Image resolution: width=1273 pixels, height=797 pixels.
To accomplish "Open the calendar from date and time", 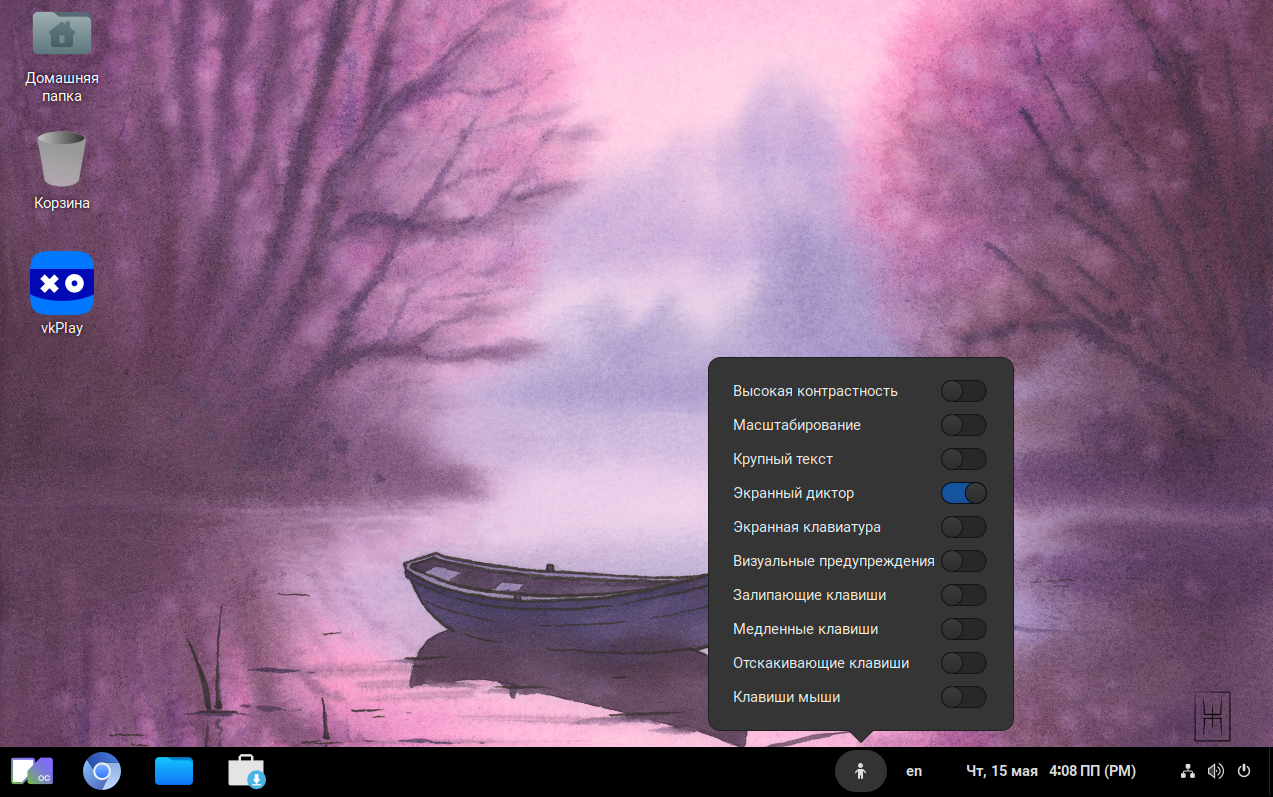I will pos(1050,771).
